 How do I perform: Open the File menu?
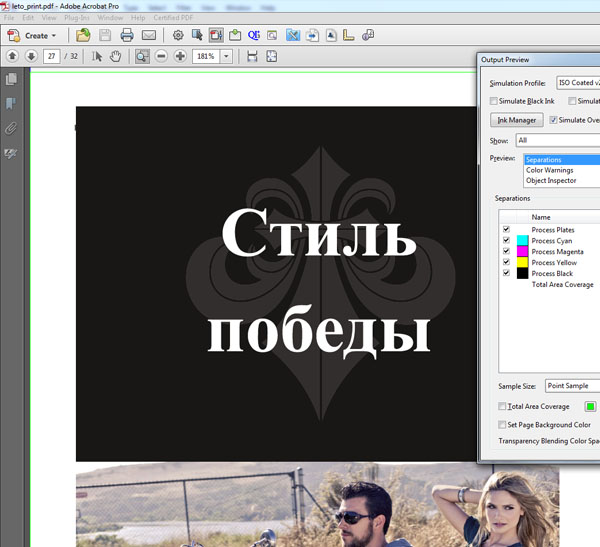[9, 18]
